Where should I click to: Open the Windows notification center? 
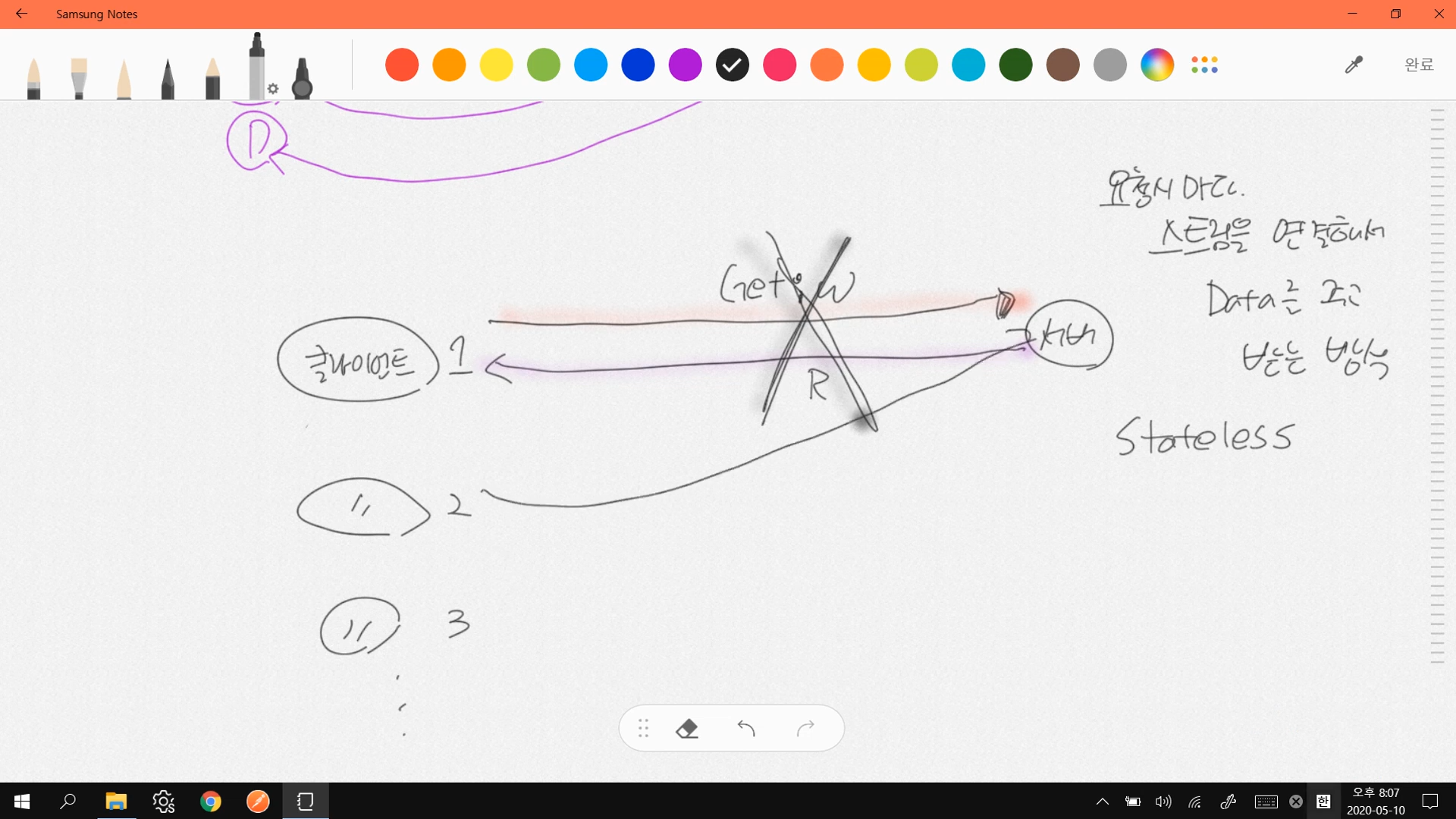pyautogui.click(x=1430, y=802)
